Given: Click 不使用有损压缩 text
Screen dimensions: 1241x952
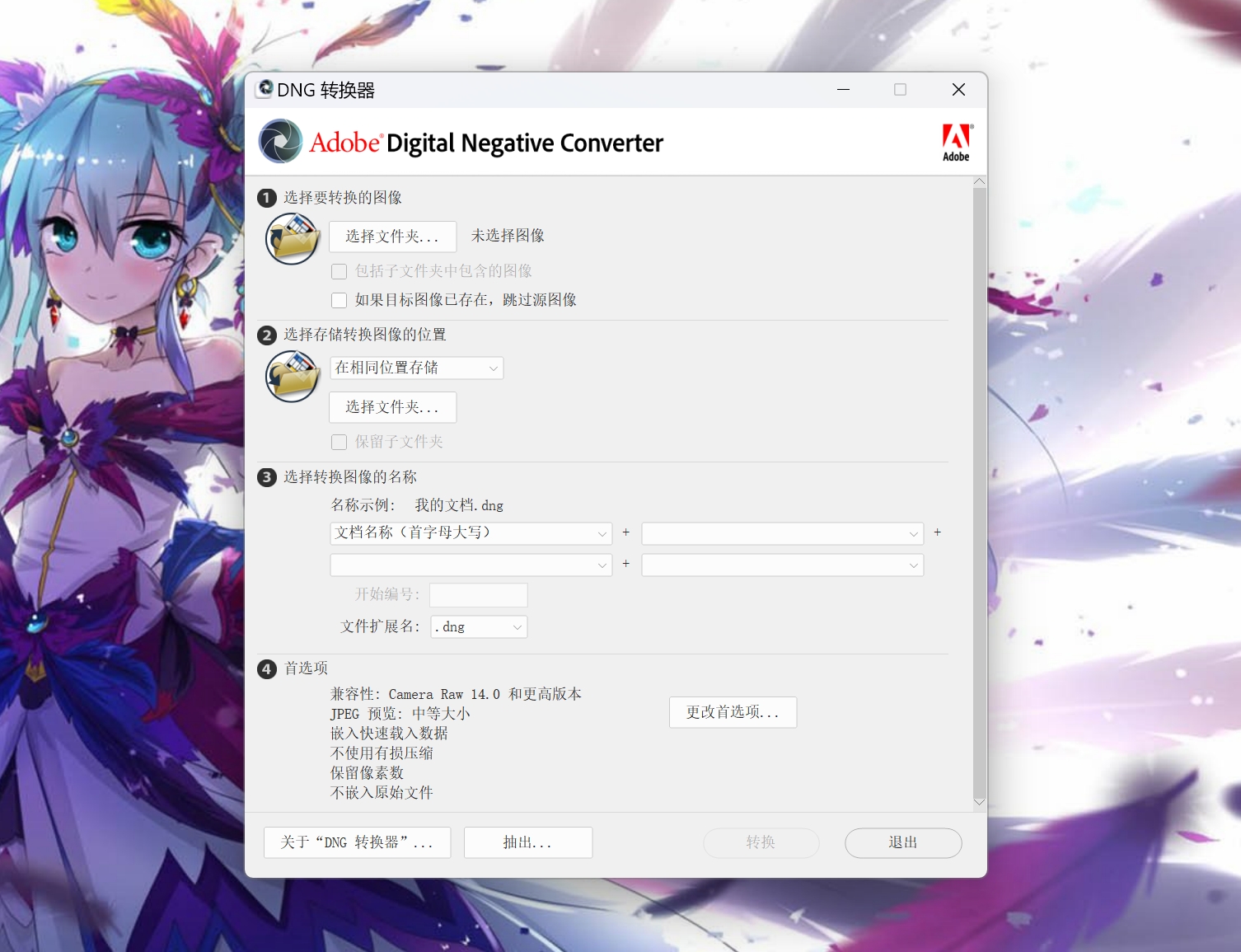Looking at the screenshot, I should 382,753.
